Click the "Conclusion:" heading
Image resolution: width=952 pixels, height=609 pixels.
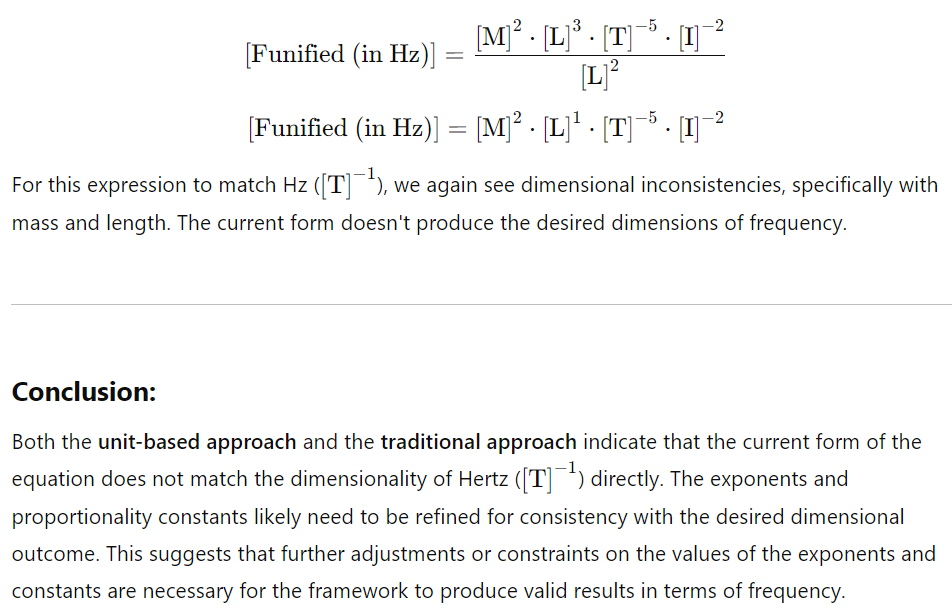click(x=84, y=392)
